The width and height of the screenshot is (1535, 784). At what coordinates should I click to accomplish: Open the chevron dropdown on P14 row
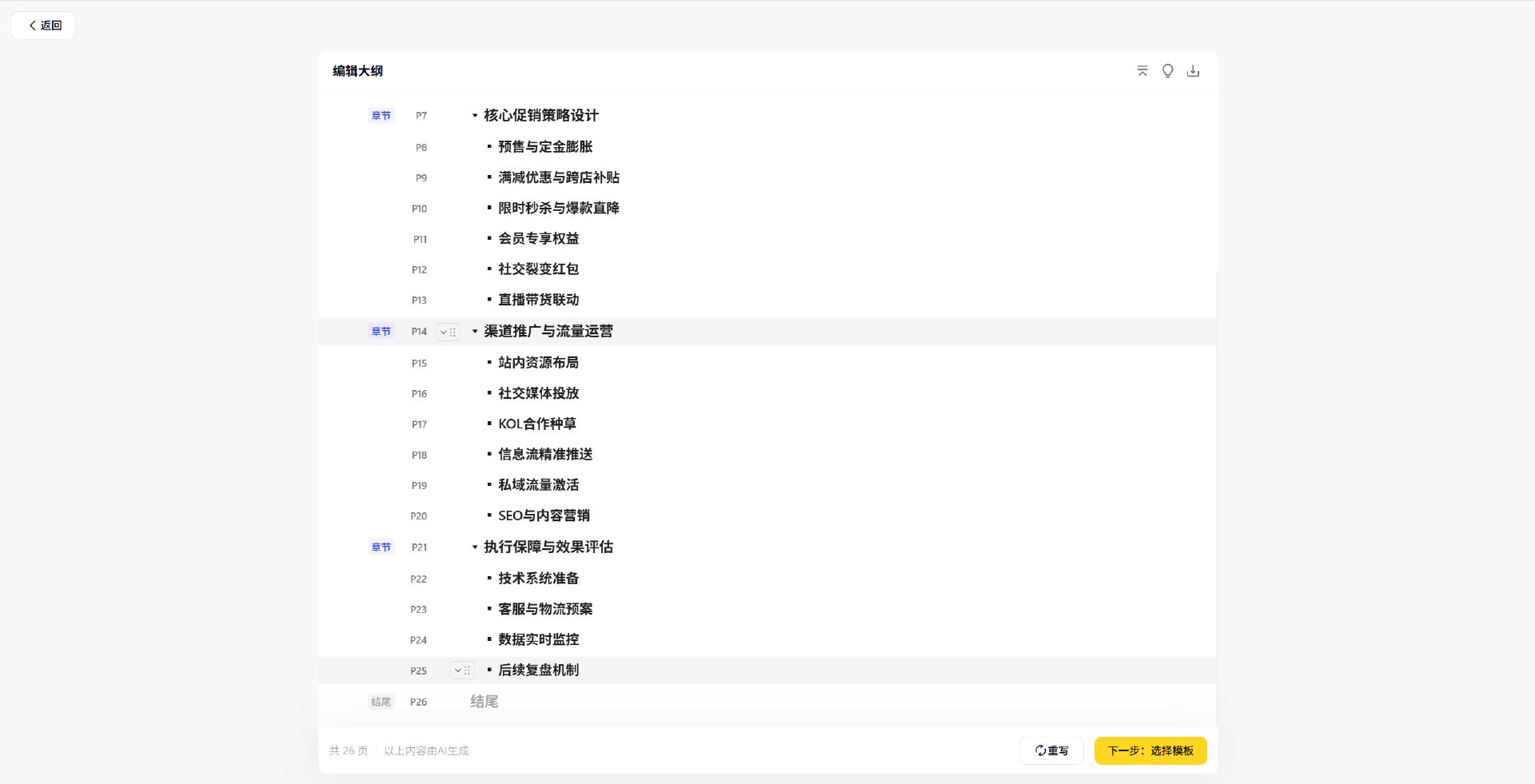pyautogui.click(x=443, y=332)
